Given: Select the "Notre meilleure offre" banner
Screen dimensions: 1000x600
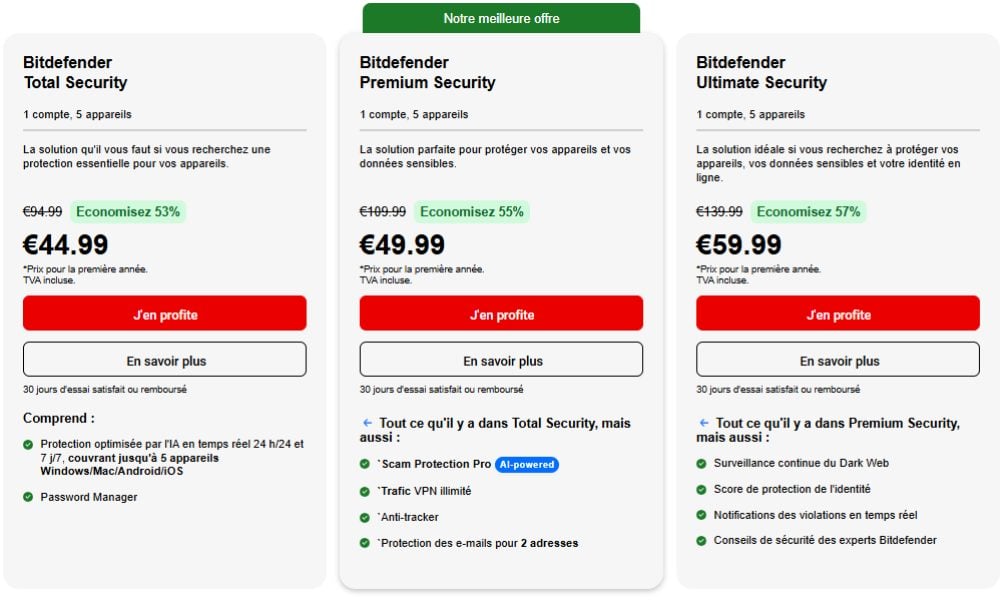Looking at the screenshot, I should tap(501, 18).
